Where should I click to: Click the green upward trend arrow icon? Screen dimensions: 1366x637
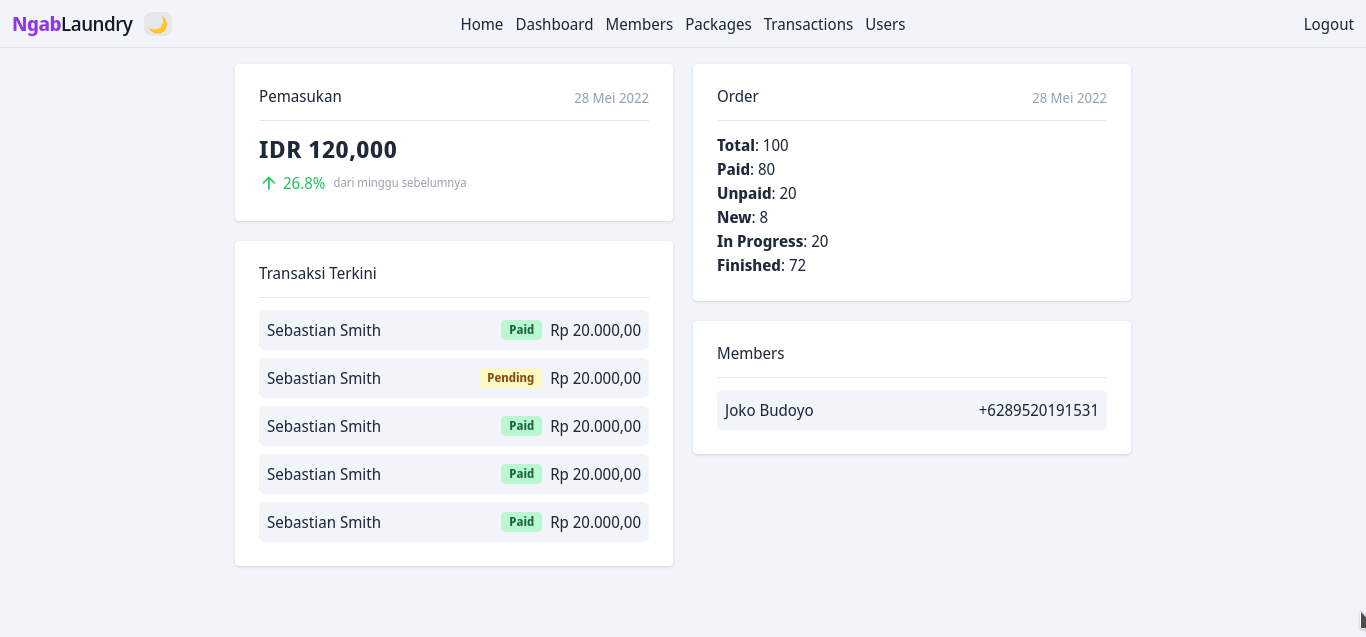(268, 183)
